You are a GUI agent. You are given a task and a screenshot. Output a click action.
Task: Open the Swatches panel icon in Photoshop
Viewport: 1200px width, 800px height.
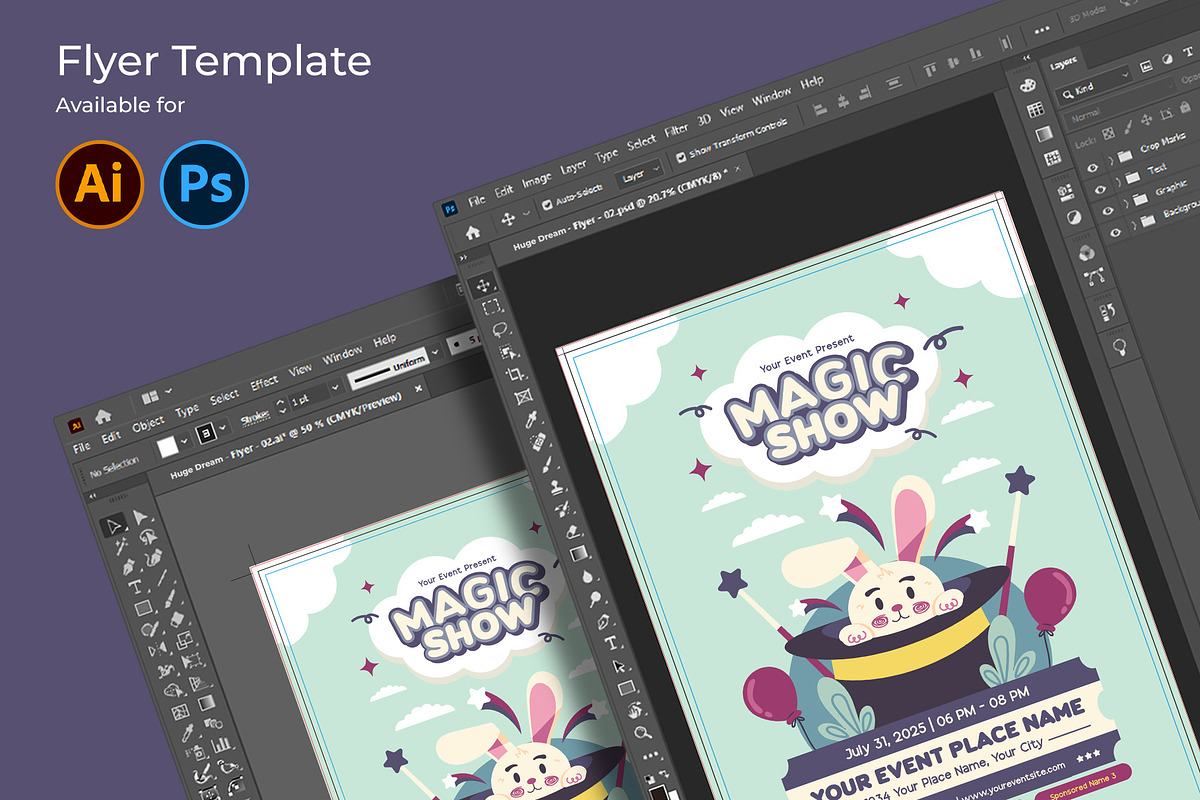(1036, 109)
